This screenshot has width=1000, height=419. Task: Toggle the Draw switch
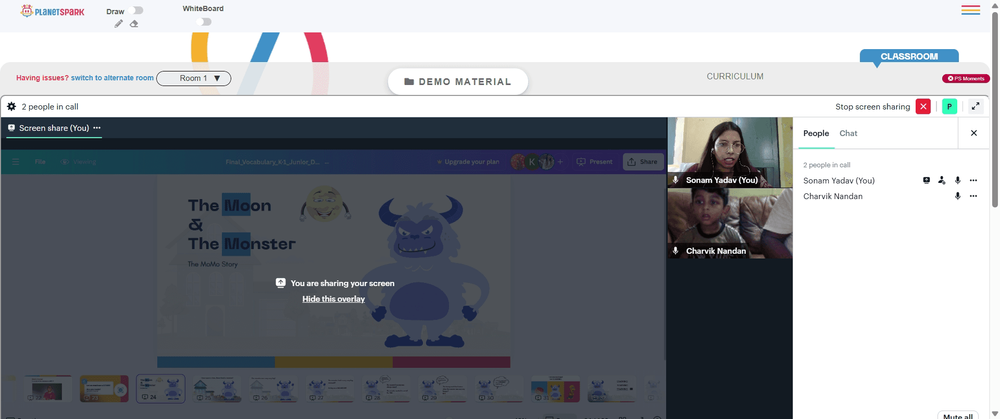tap(135, 10)
